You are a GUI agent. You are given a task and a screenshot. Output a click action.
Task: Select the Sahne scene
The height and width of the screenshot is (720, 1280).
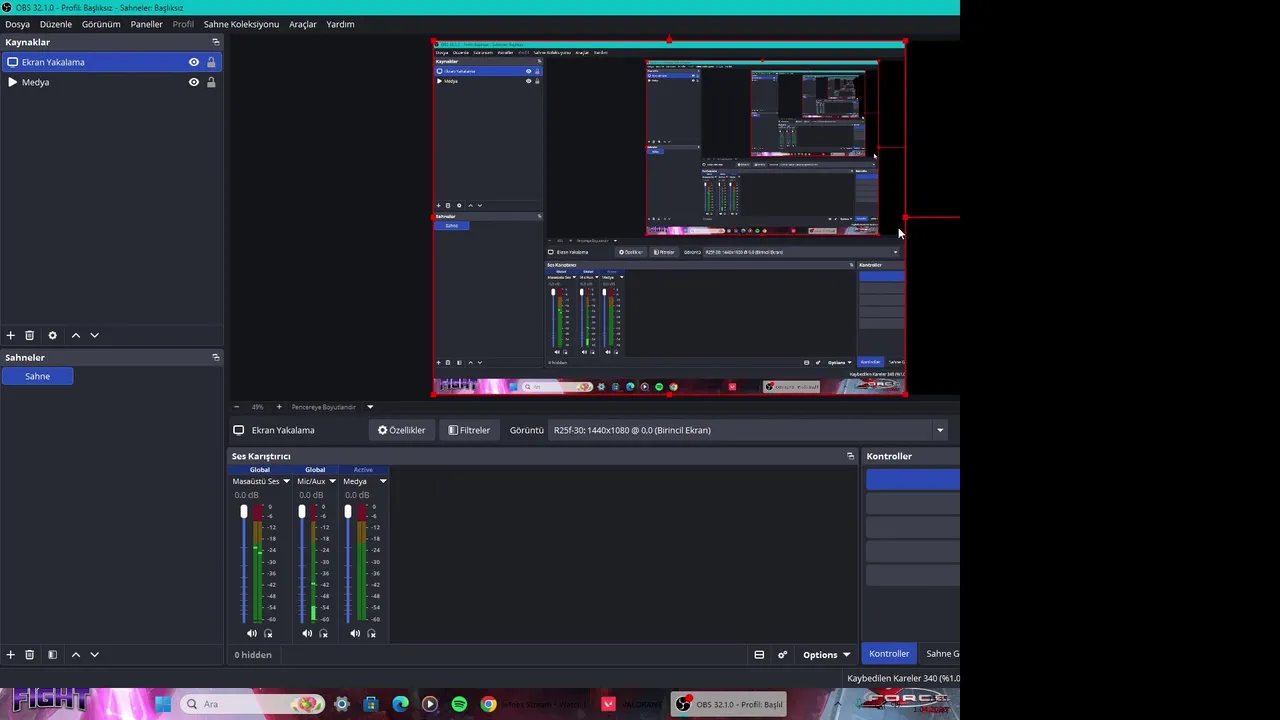pos(37,376)
